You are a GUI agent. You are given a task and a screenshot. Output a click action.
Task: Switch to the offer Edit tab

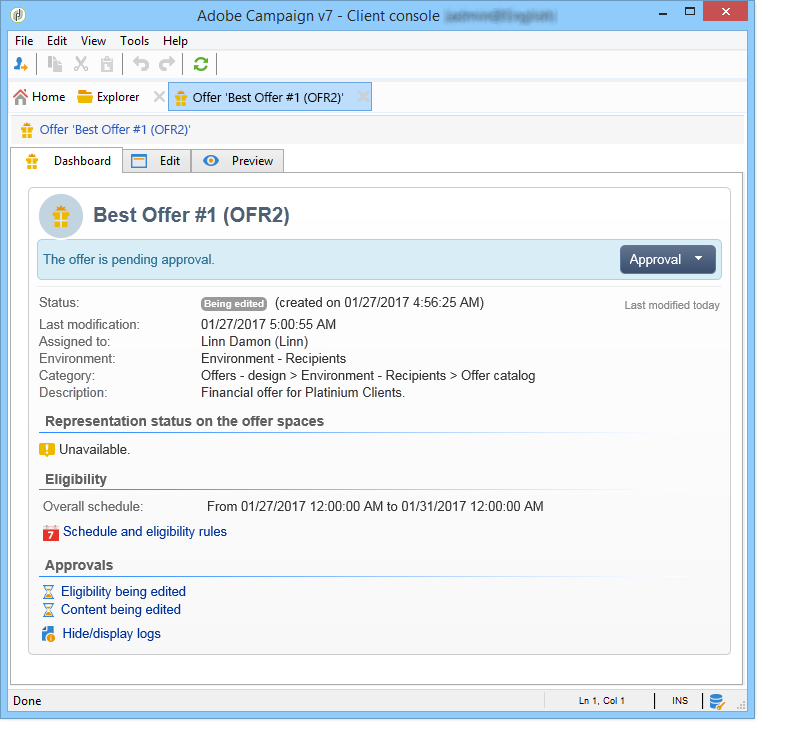tap(157, 161)
